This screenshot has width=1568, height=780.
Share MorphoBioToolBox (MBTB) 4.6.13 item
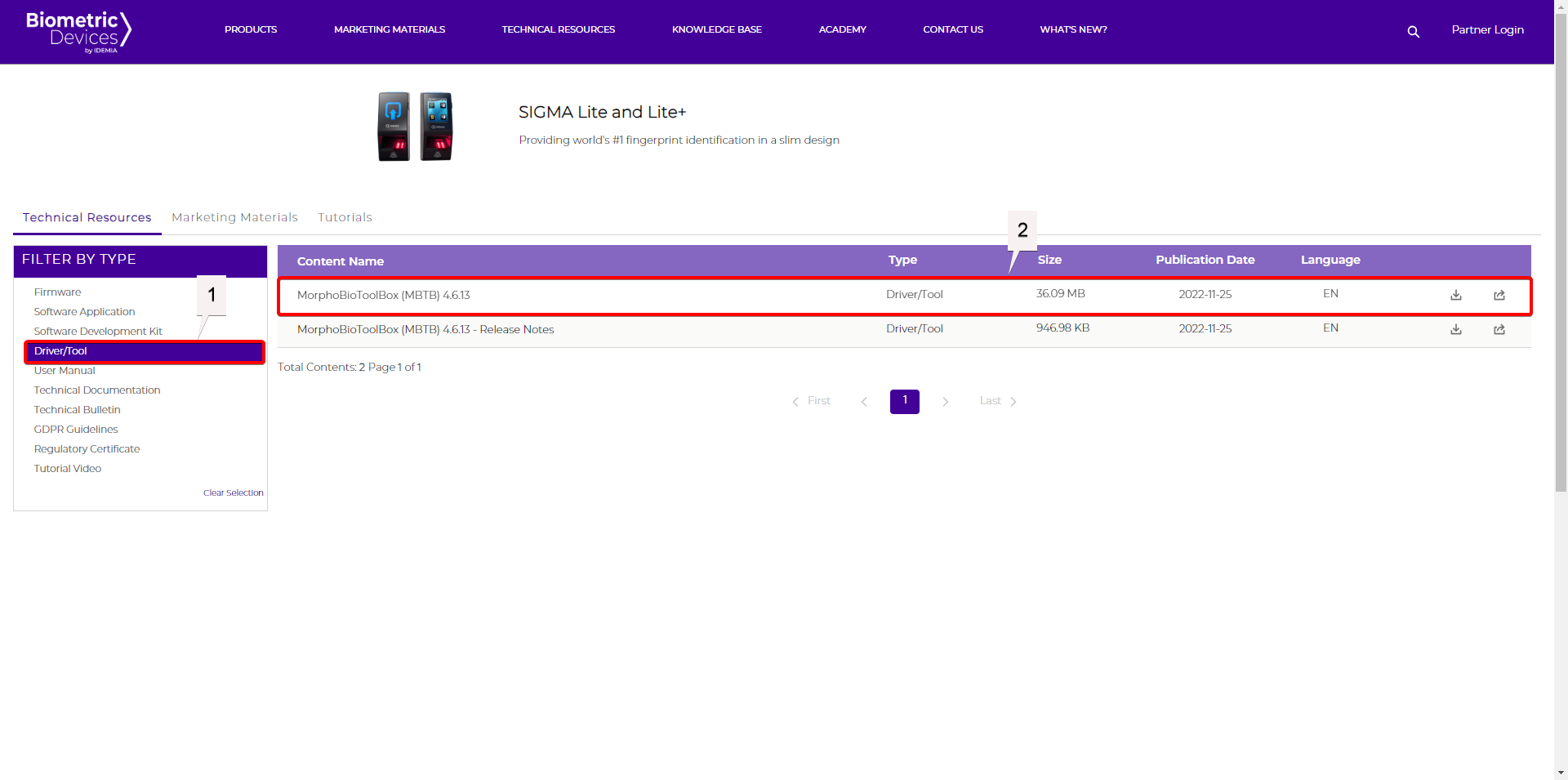1499,295
